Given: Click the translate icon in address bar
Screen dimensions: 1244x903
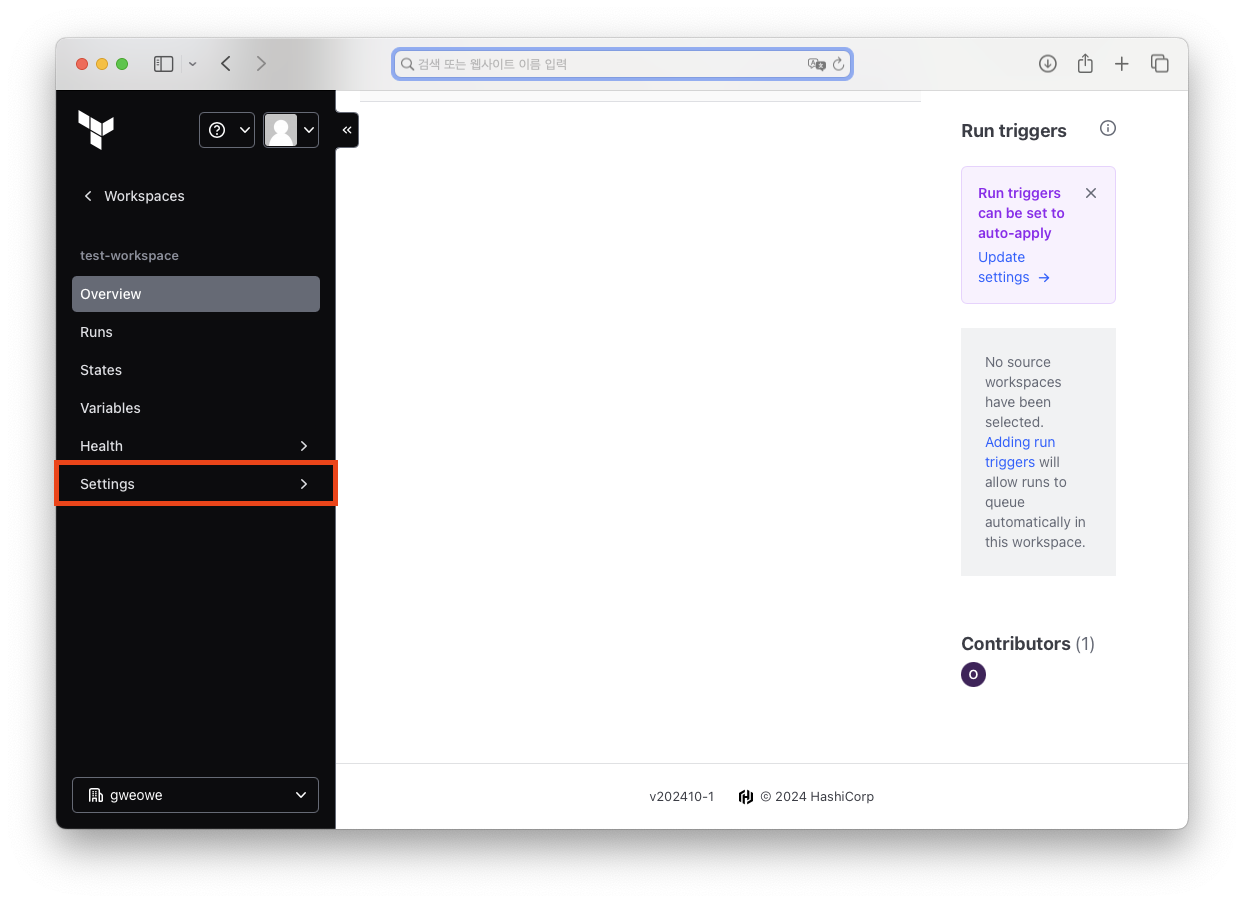Looking at the screenshot, I should [x=816, y=64].
